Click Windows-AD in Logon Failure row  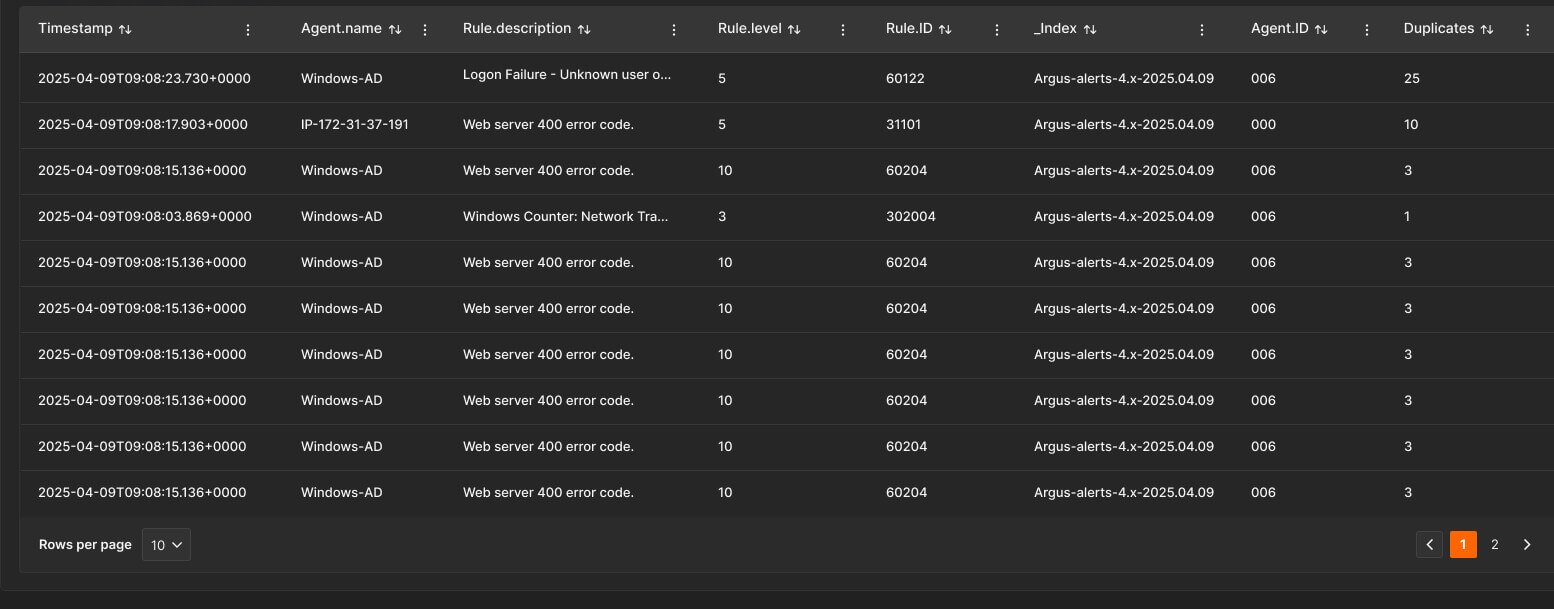342,78
